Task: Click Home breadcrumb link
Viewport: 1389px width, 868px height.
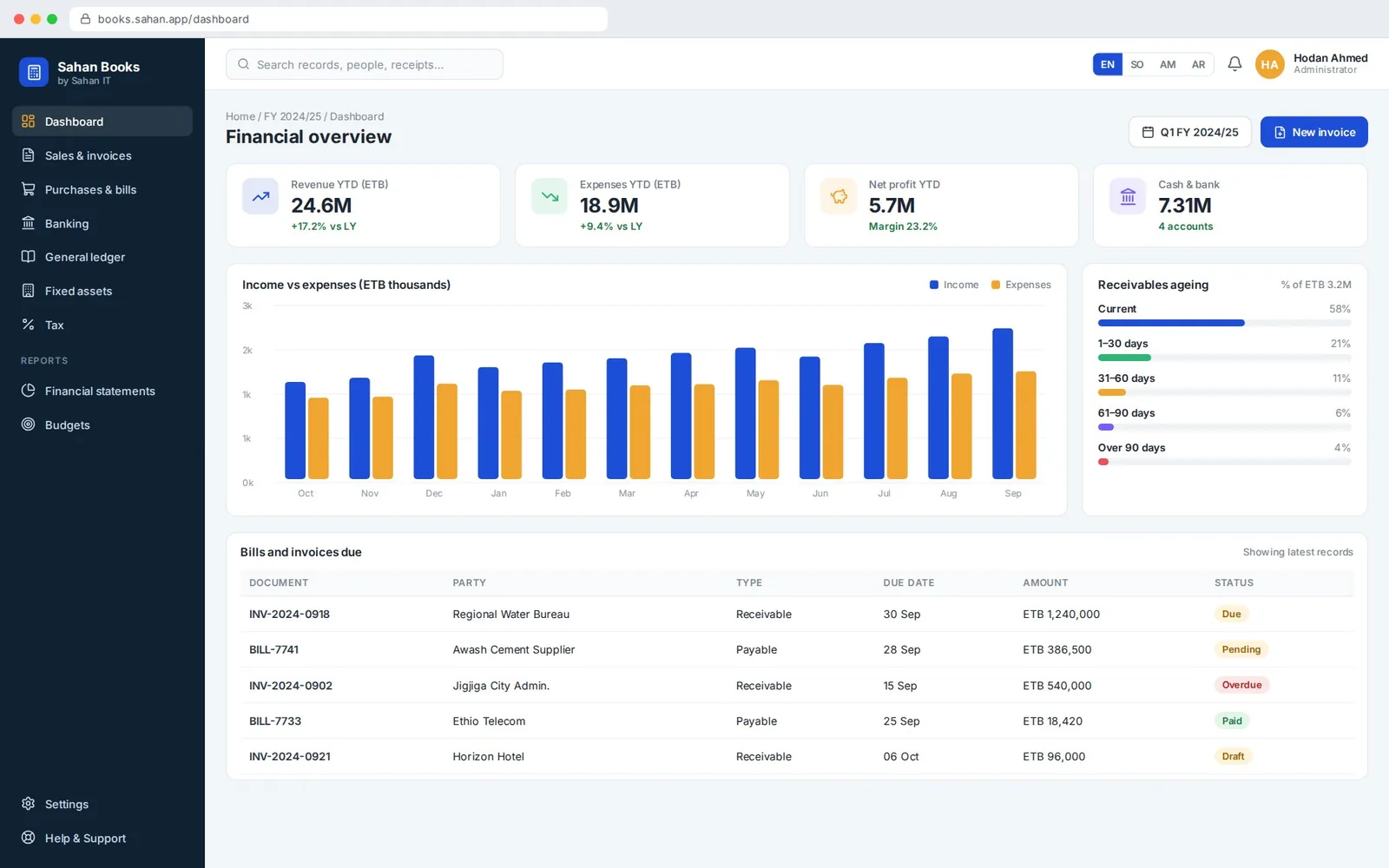Action: tap(240, 116)
